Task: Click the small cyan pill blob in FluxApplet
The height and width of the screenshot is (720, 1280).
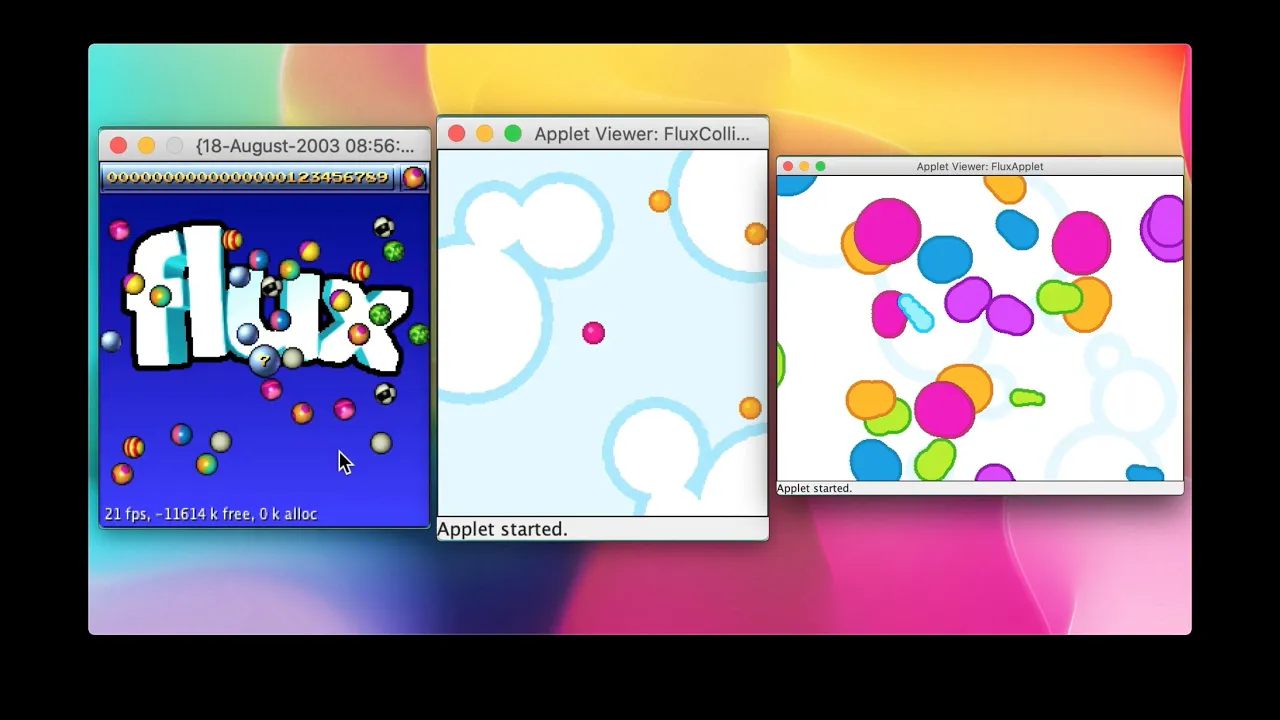Action: click(x=915, y=312)
